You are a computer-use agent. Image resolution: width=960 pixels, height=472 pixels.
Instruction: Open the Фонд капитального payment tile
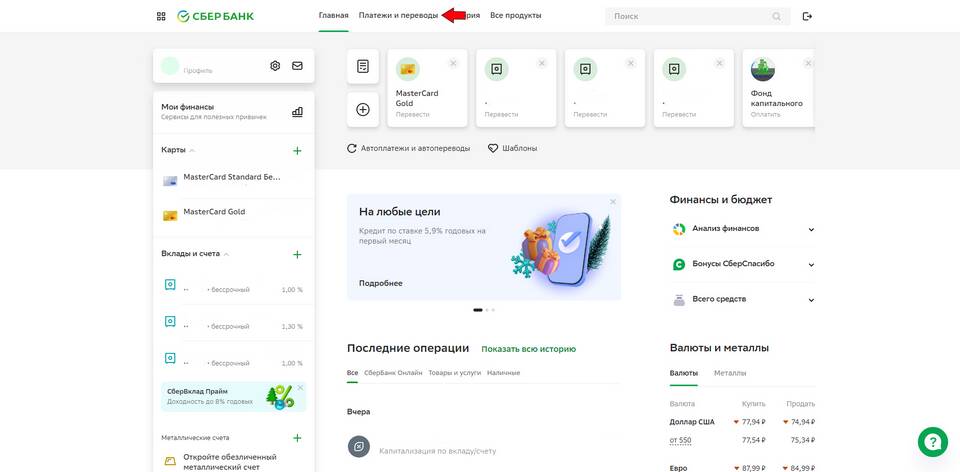pos(778,88)
